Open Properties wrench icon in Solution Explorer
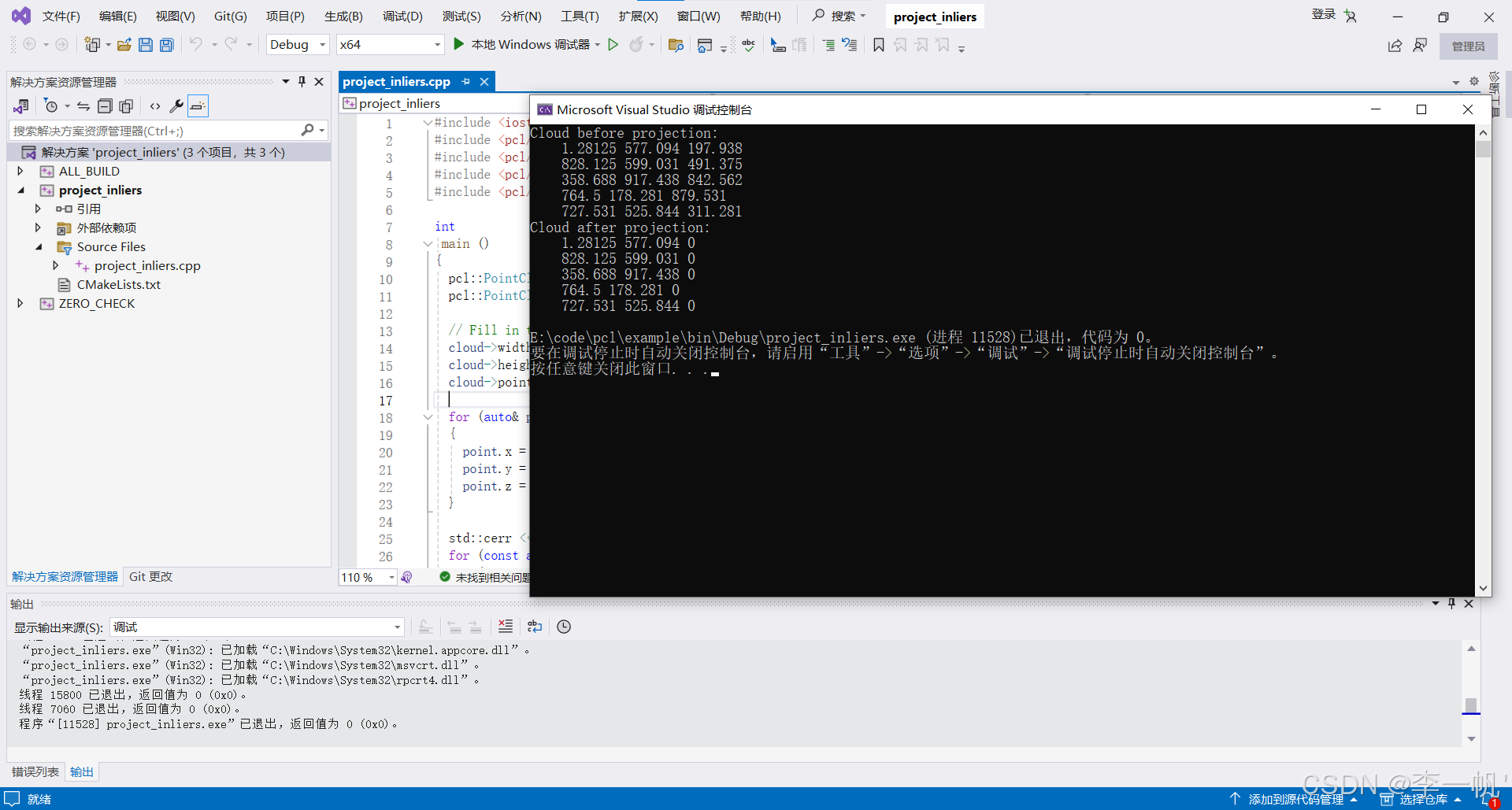The width and height of the screenshot is (1512, 810). 176,105
